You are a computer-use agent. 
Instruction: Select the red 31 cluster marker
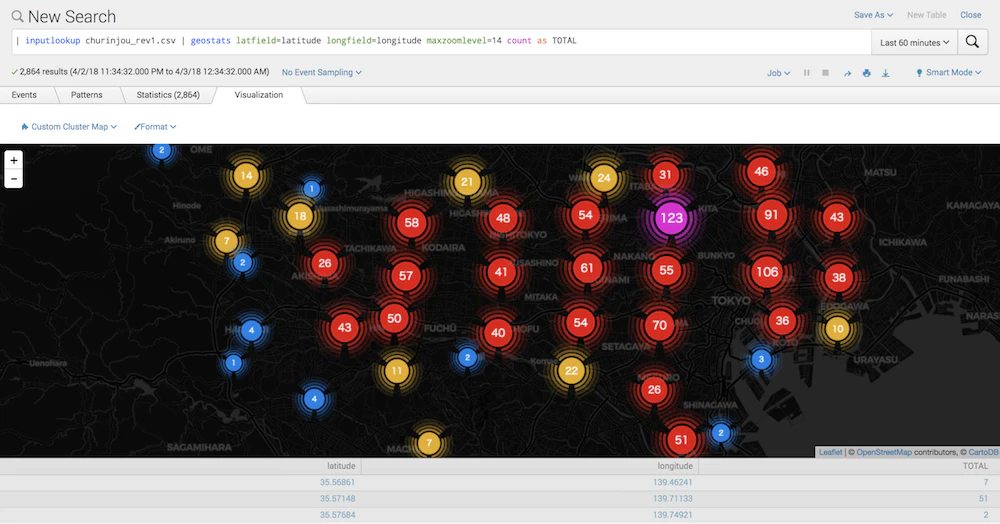pos(665,175)
